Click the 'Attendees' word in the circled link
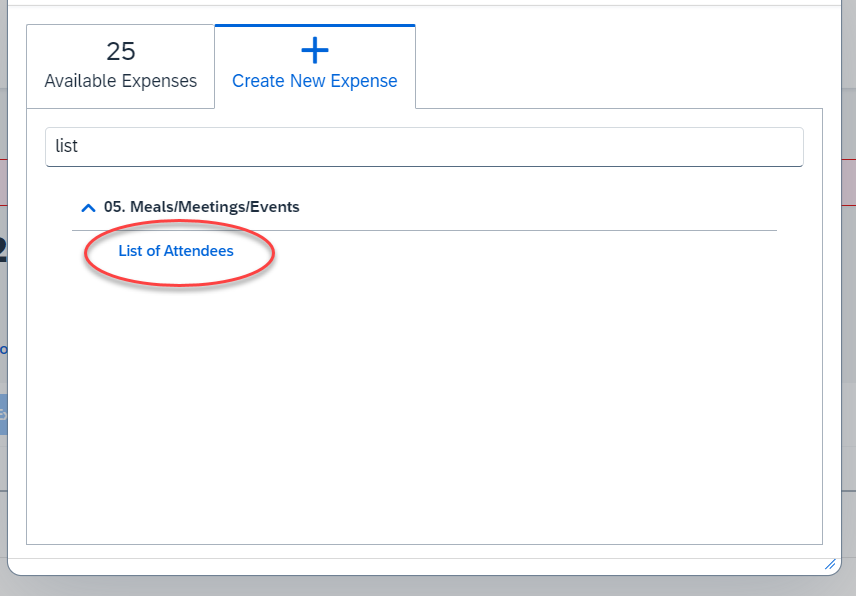This screenshot has height=596, width=856. point(199,251)
